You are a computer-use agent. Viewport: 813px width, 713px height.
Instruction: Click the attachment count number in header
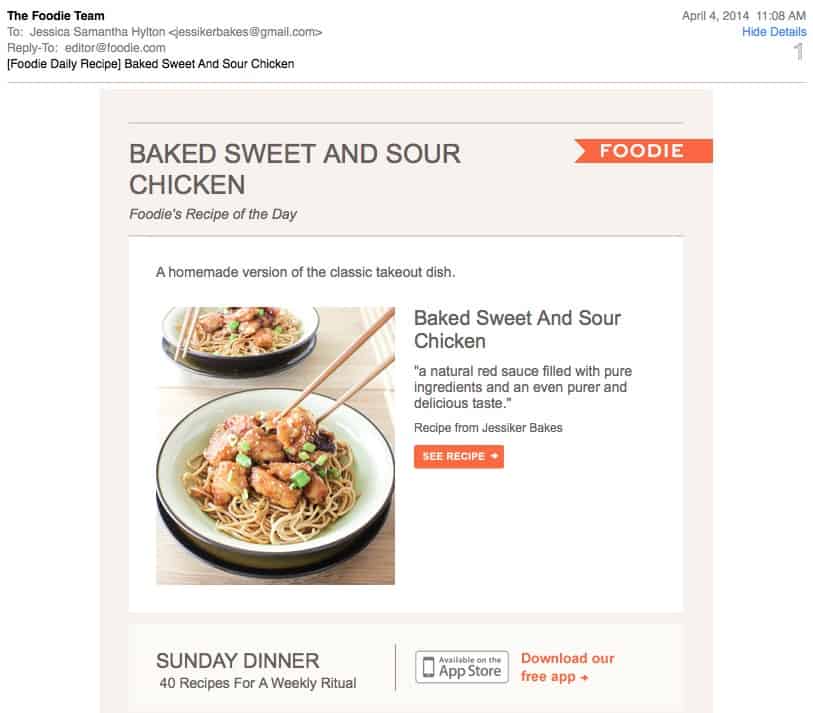(799, 51)
